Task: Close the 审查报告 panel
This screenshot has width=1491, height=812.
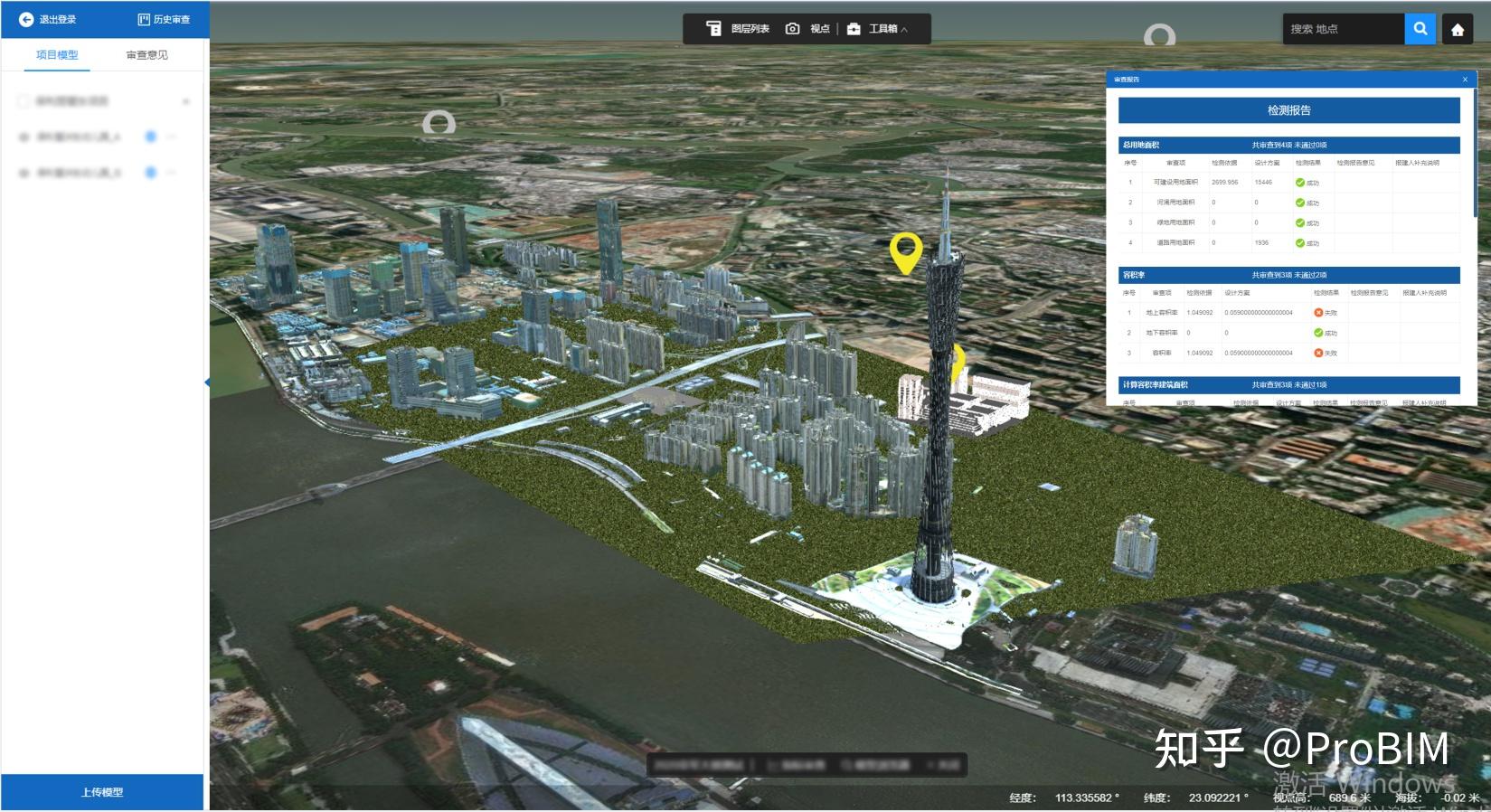Action: pyautogui.click(x=1465, y=80)
